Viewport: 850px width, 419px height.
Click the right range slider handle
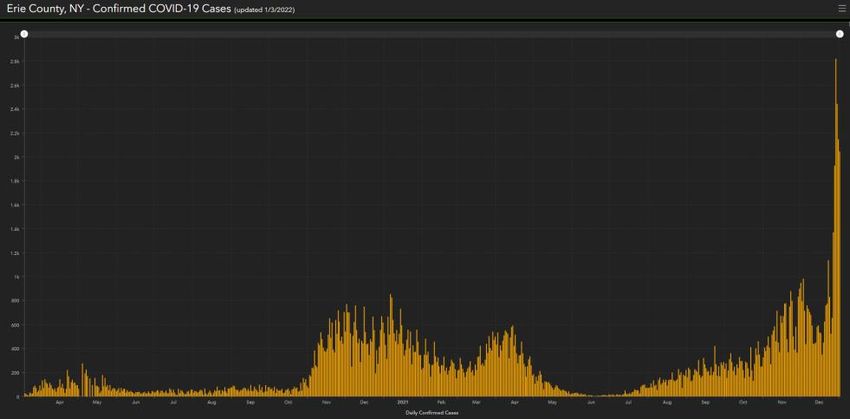click(x=840, y=34)
